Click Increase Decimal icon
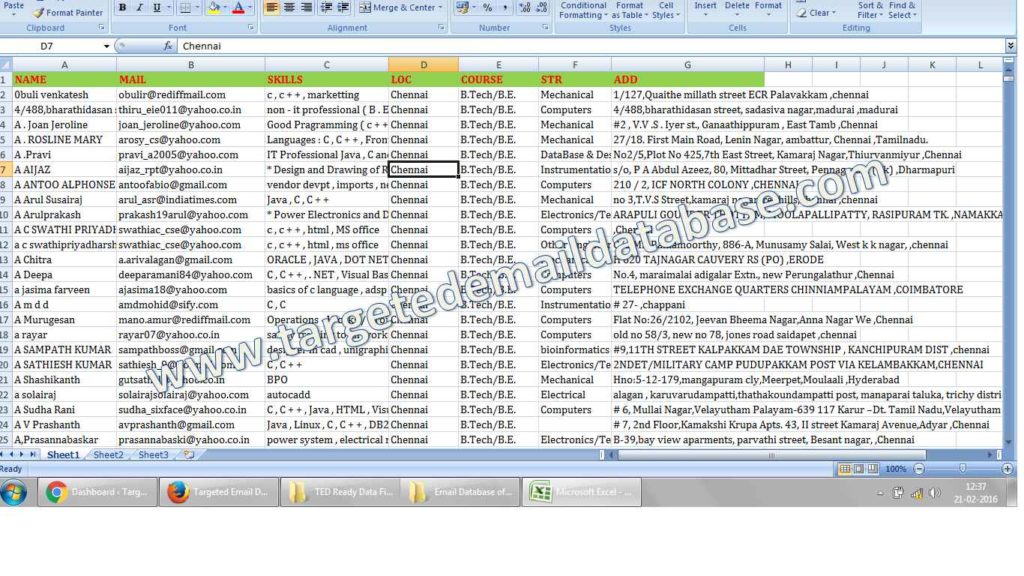Viewport: 1024px width, 576px height. coord(524,8)
